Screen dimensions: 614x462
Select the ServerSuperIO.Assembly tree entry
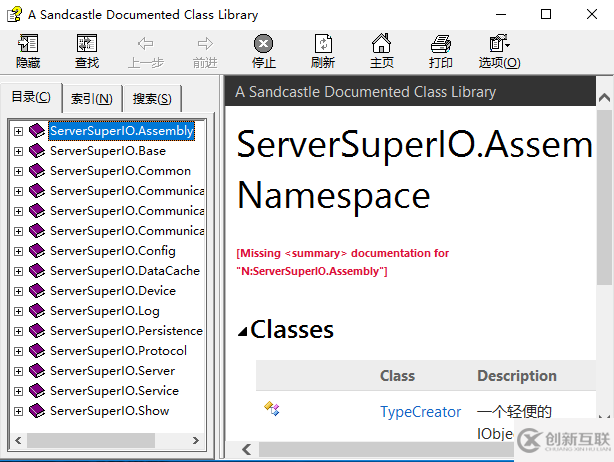click(122, 131)
